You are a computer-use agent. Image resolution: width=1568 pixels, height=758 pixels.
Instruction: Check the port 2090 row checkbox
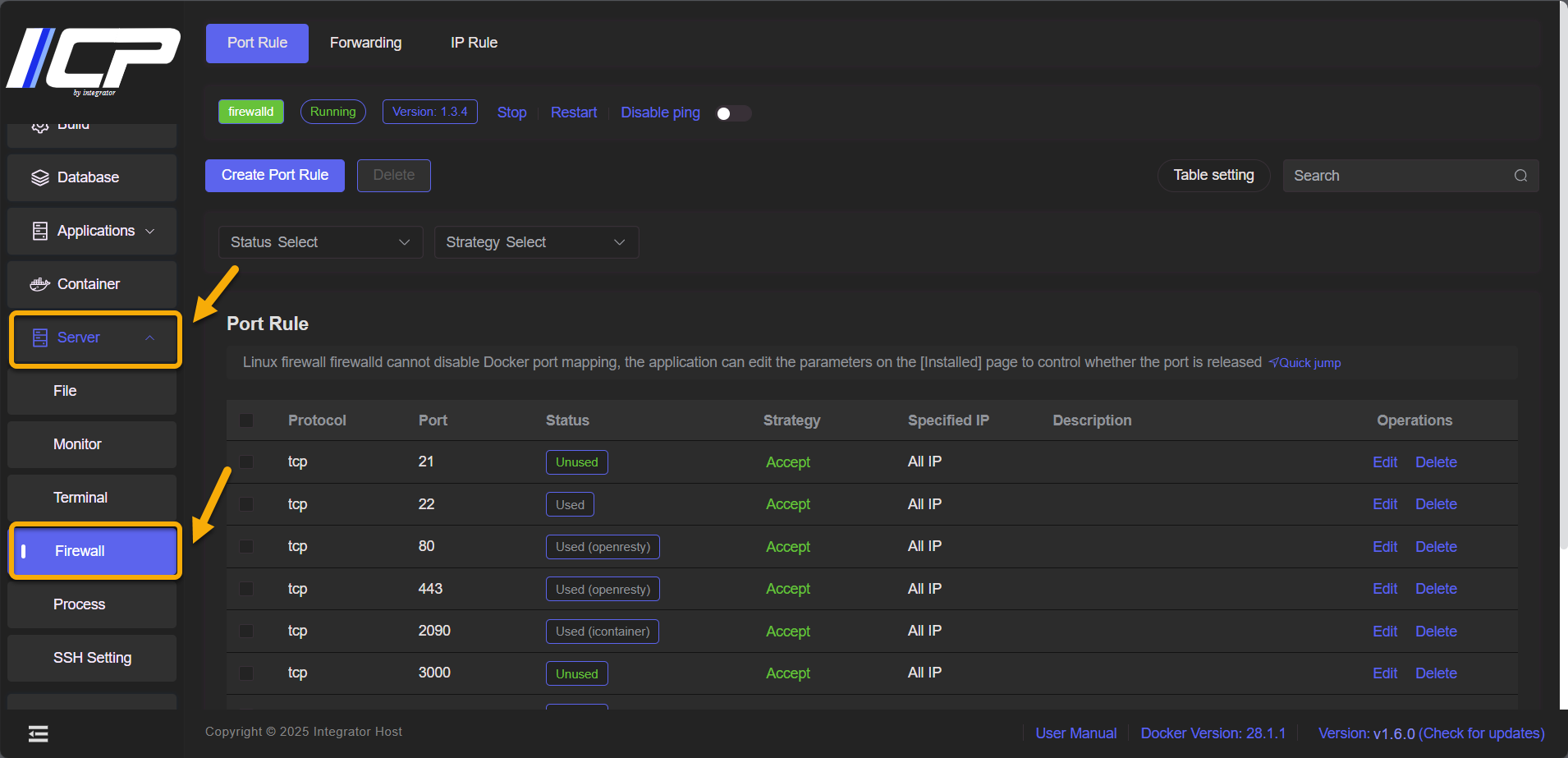pyautogui.click(x=246, y=632)
